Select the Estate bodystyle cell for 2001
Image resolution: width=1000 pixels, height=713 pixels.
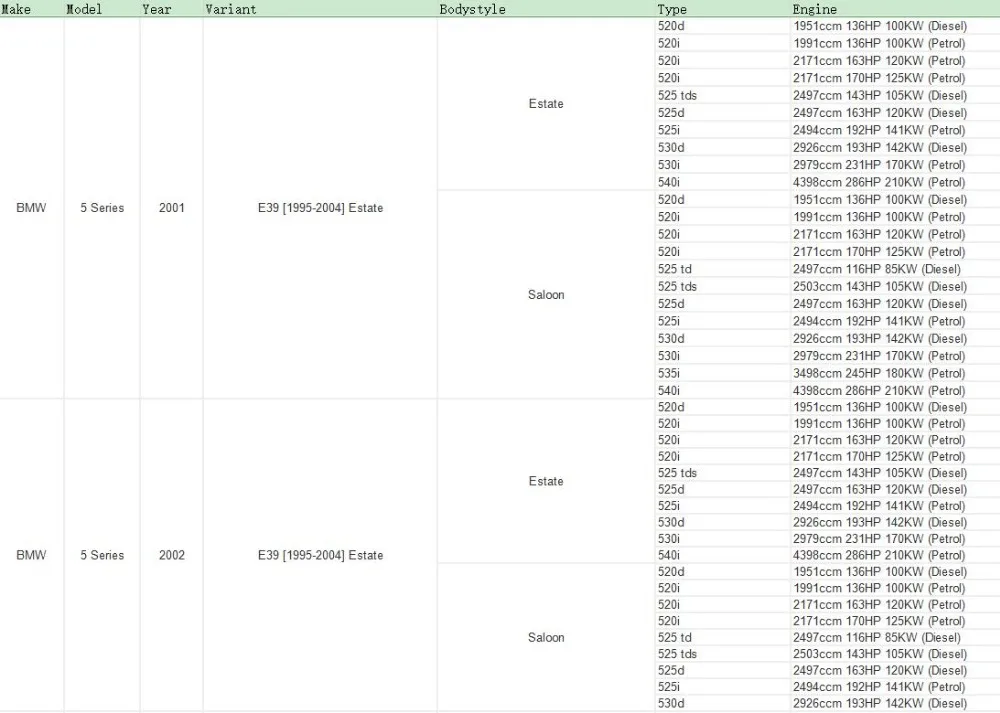[546, 103]
